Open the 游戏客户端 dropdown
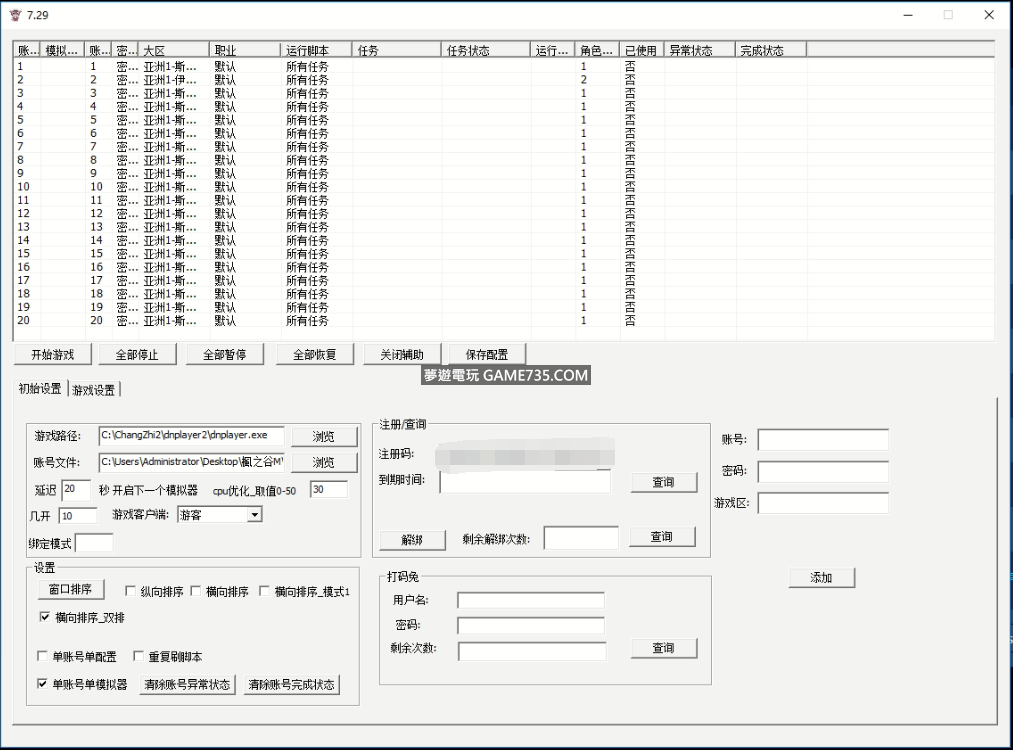Image resolution: width=1013 pixels, height=750 pixels. (x=254, y=514)
